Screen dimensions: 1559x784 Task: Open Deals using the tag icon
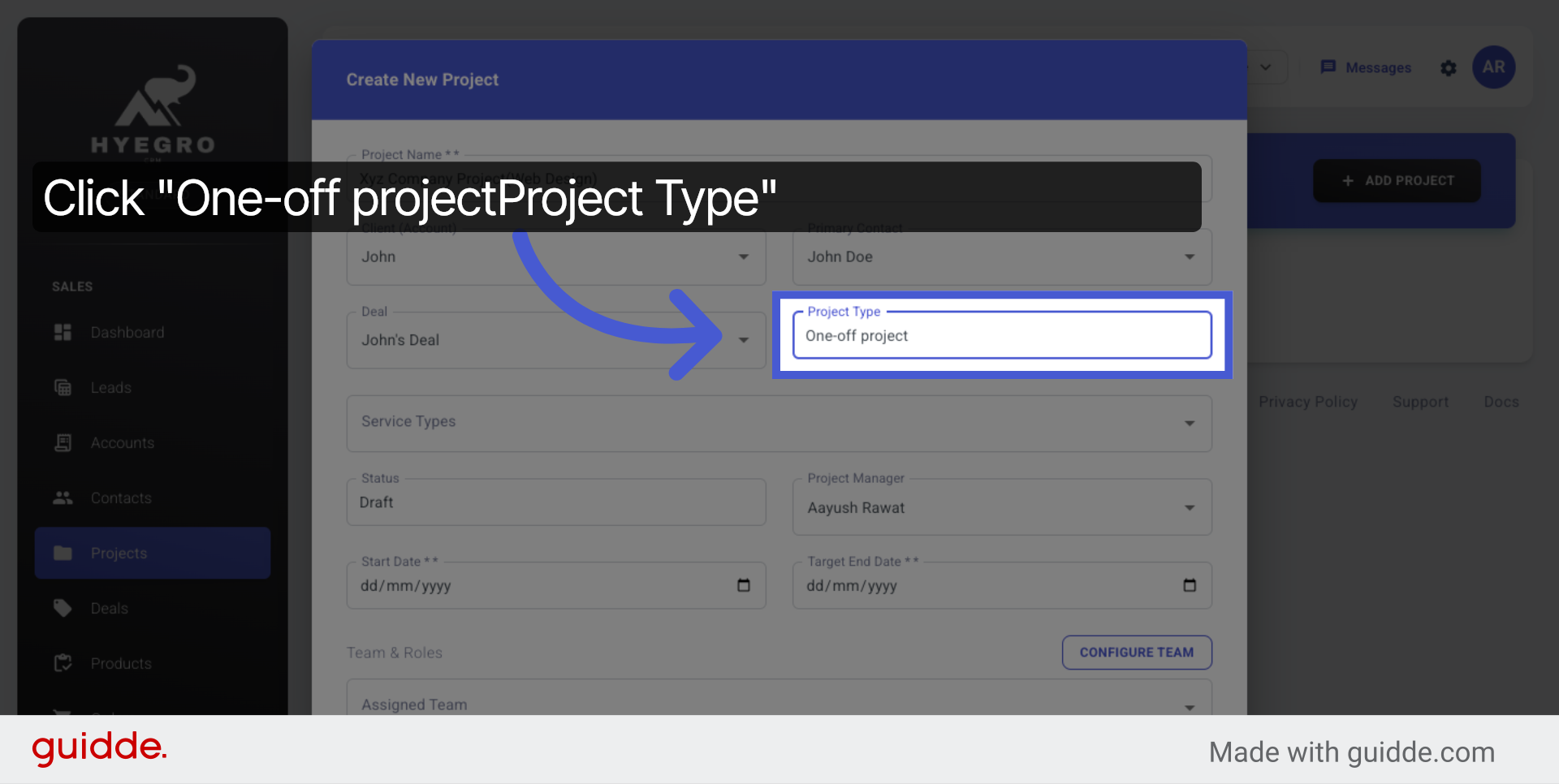[63, 608]
